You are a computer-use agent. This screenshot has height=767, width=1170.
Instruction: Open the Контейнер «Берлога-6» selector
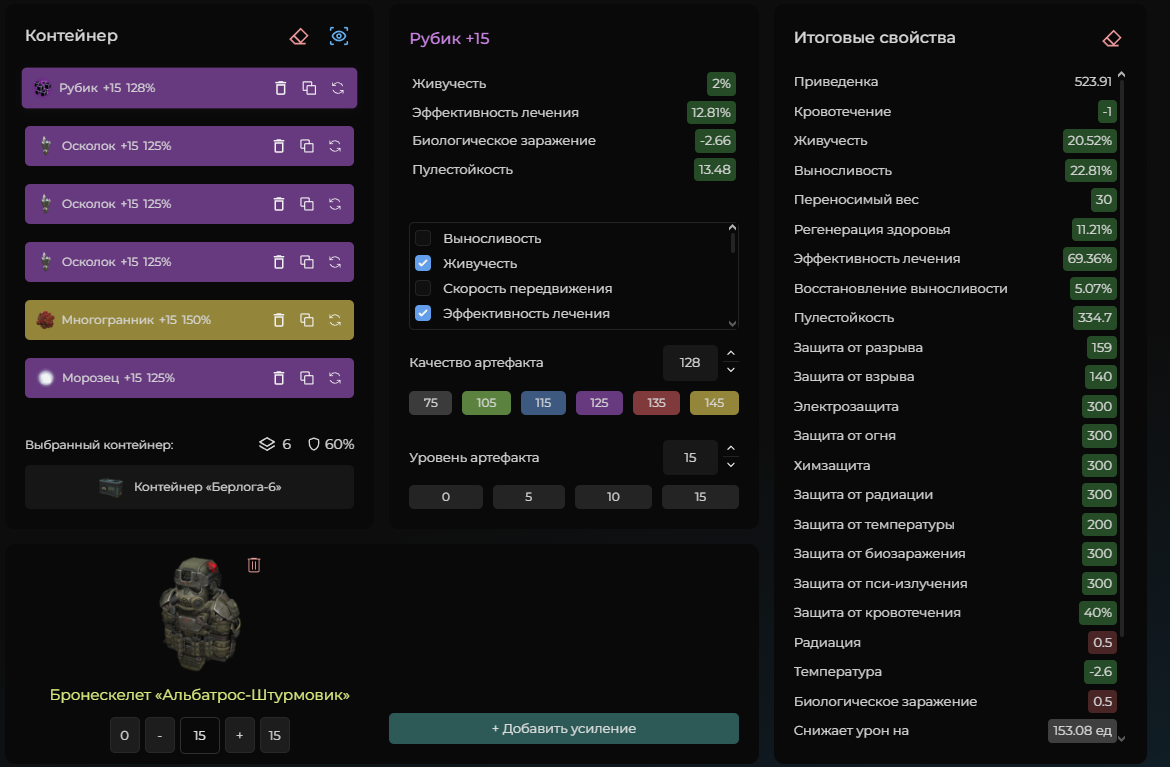coord(190,487)
